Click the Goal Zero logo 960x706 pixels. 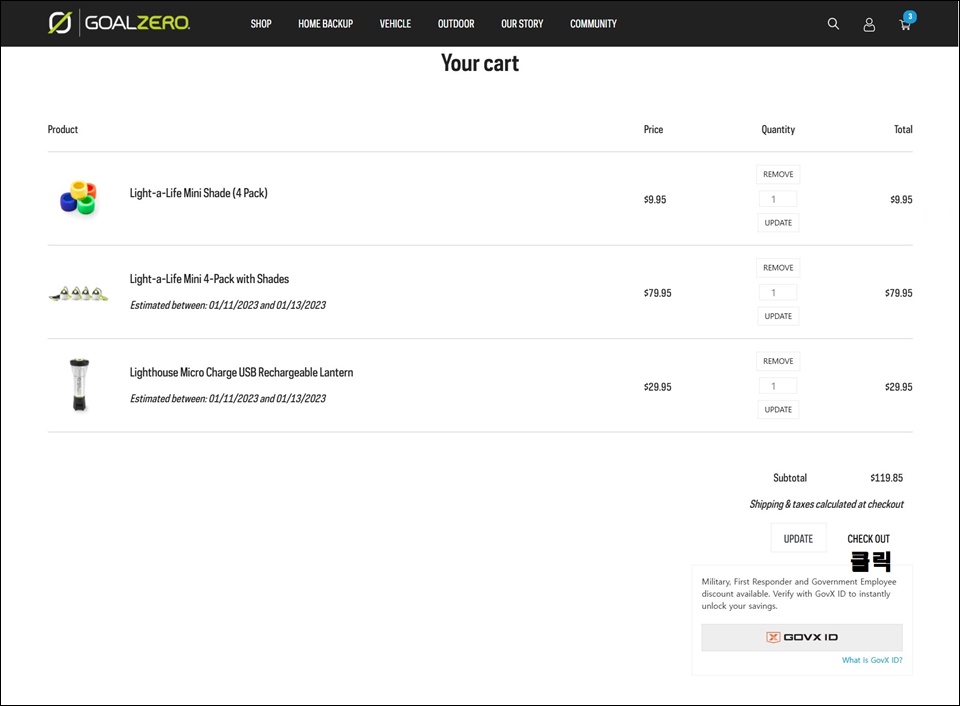tap(119, 23)
